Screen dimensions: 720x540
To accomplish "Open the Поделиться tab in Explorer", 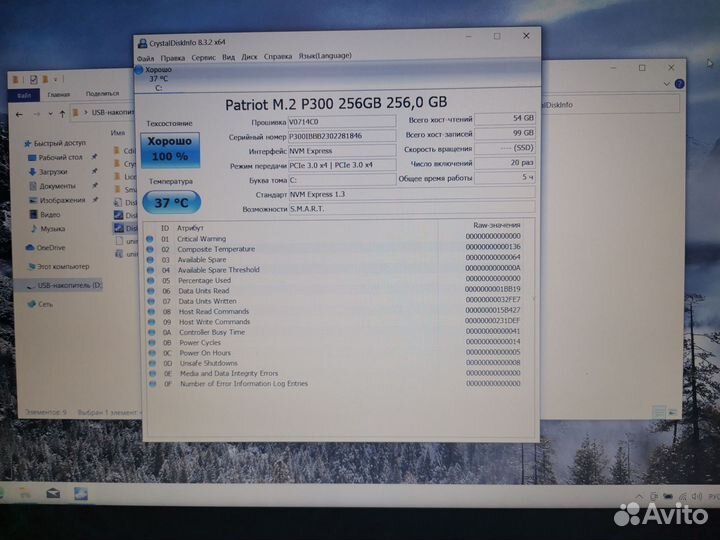I will tap(102, 93).
